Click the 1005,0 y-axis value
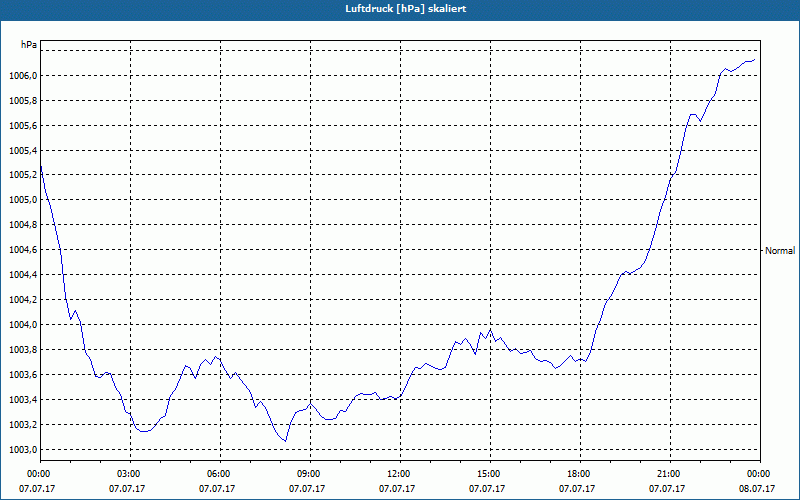 tap(23, 200)
